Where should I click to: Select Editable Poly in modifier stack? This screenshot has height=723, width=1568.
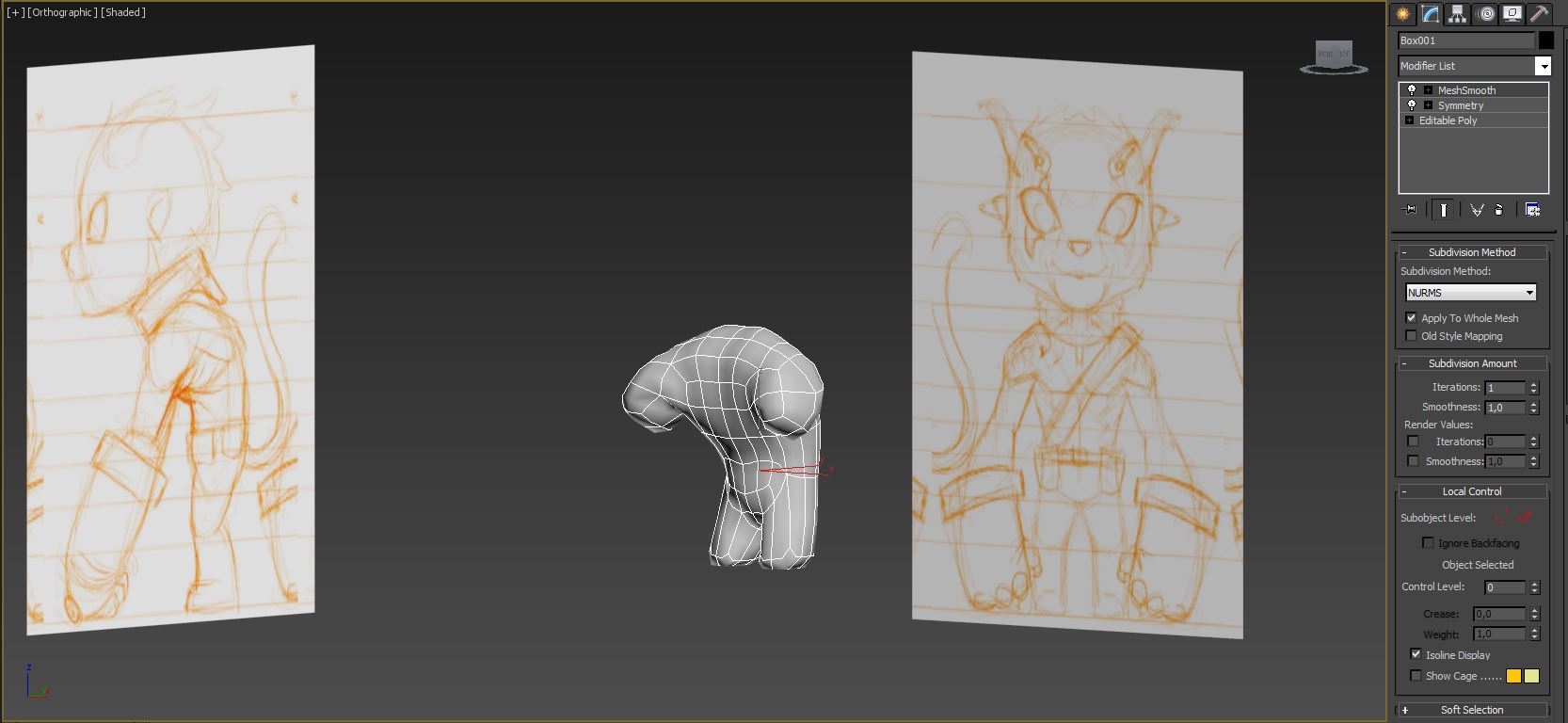(1448, 120)
